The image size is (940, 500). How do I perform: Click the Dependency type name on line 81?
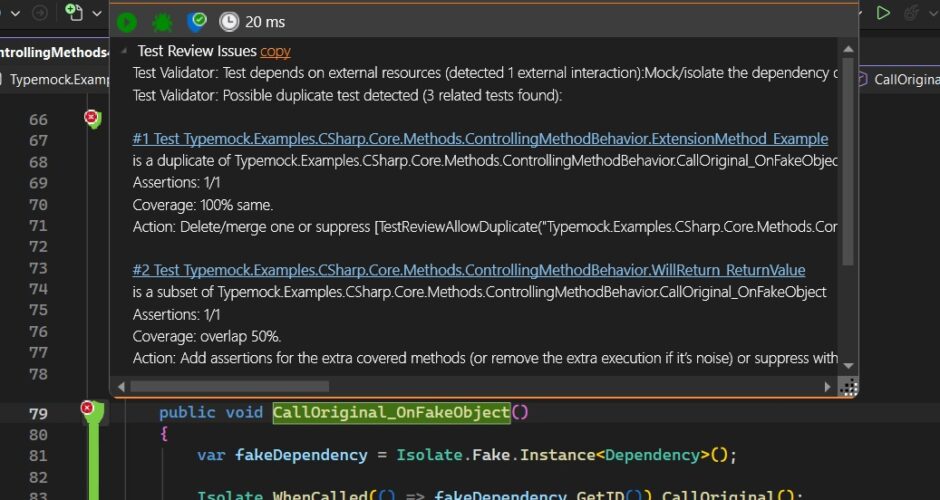point(652,455)
